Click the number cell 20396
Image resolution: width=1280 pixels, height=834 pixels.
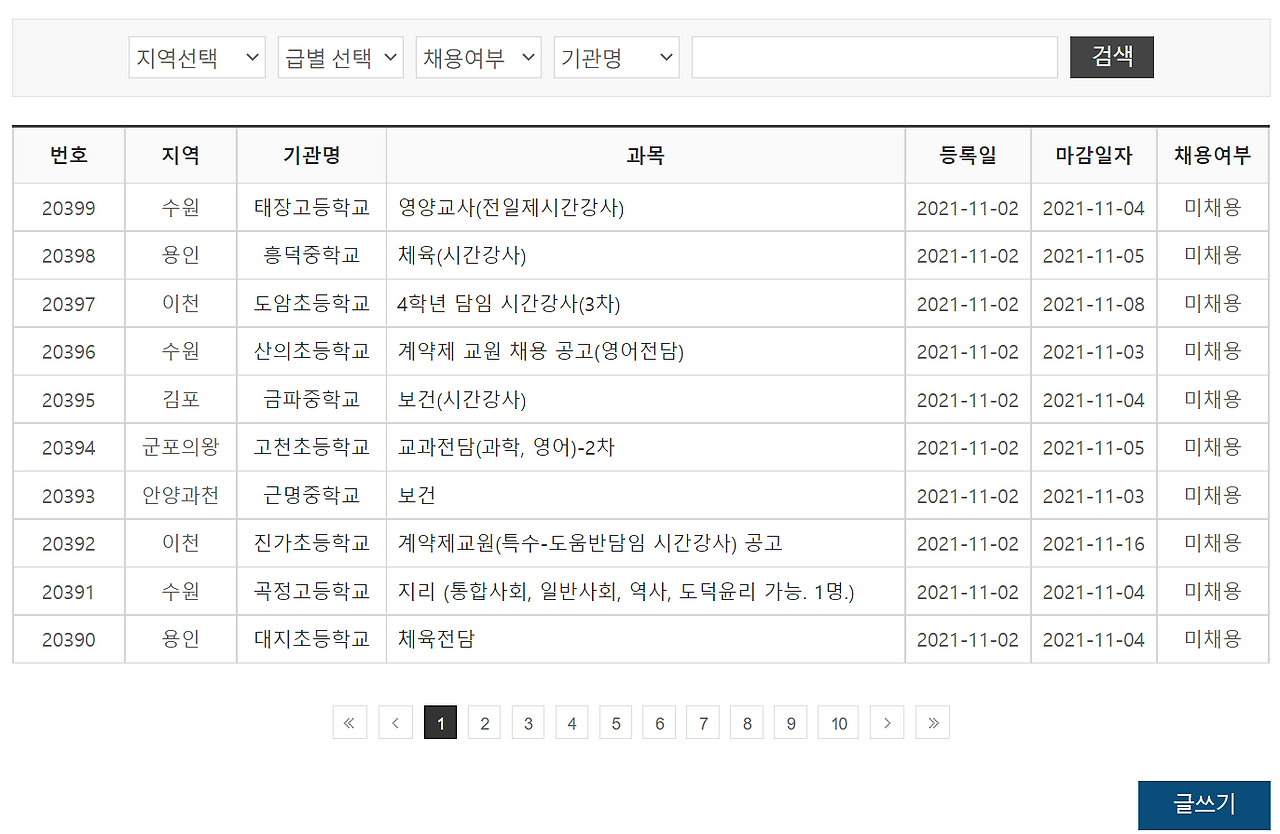(69, 352)
